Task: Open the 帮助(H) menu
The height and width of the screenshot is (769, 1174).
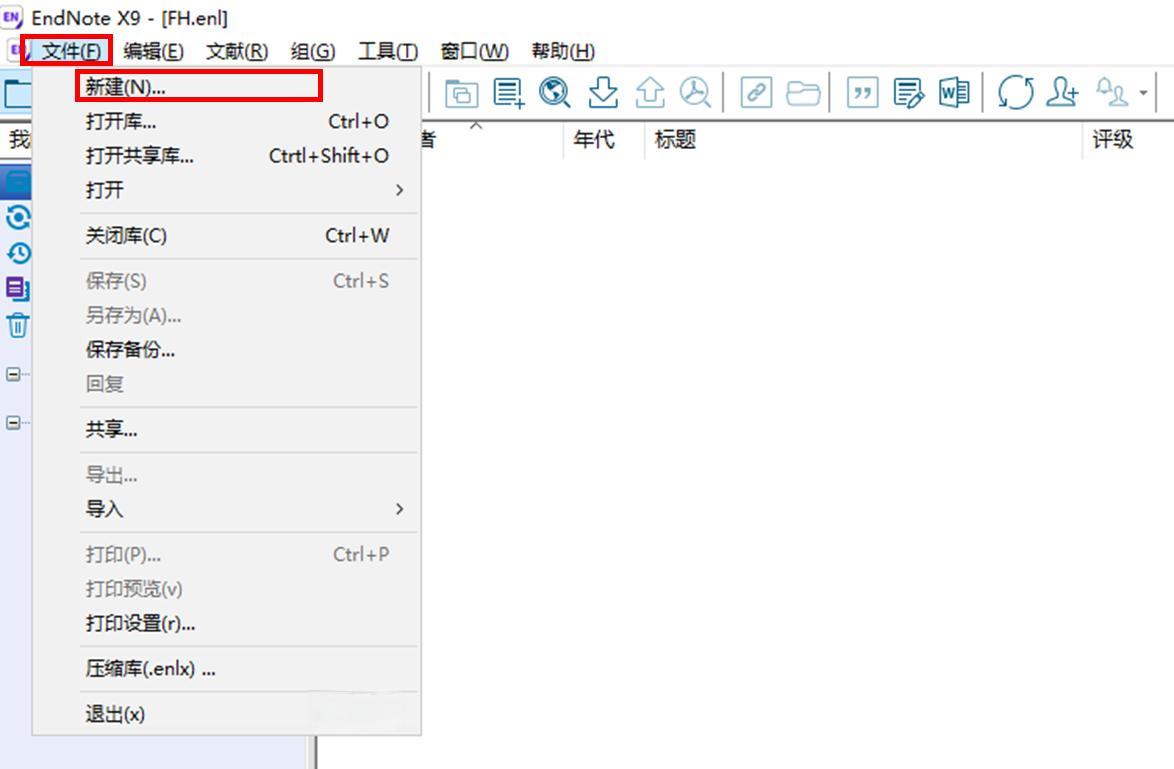Action: coord(562,51)
